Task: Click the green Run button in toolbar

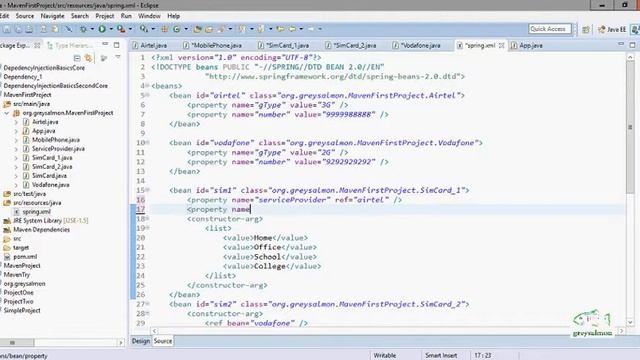Action: pyautogui.click(x=102, y=29)
